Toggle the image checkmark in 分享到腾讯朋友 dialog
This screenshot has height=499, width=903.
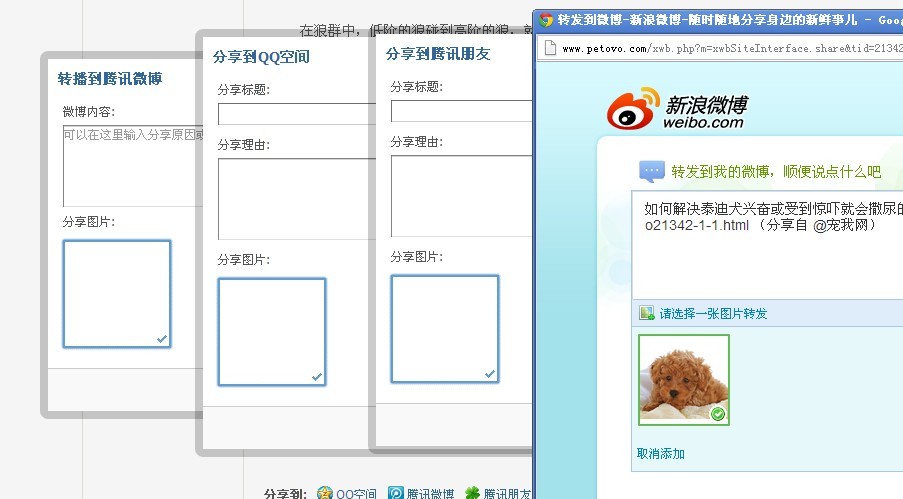click(490, 374)
